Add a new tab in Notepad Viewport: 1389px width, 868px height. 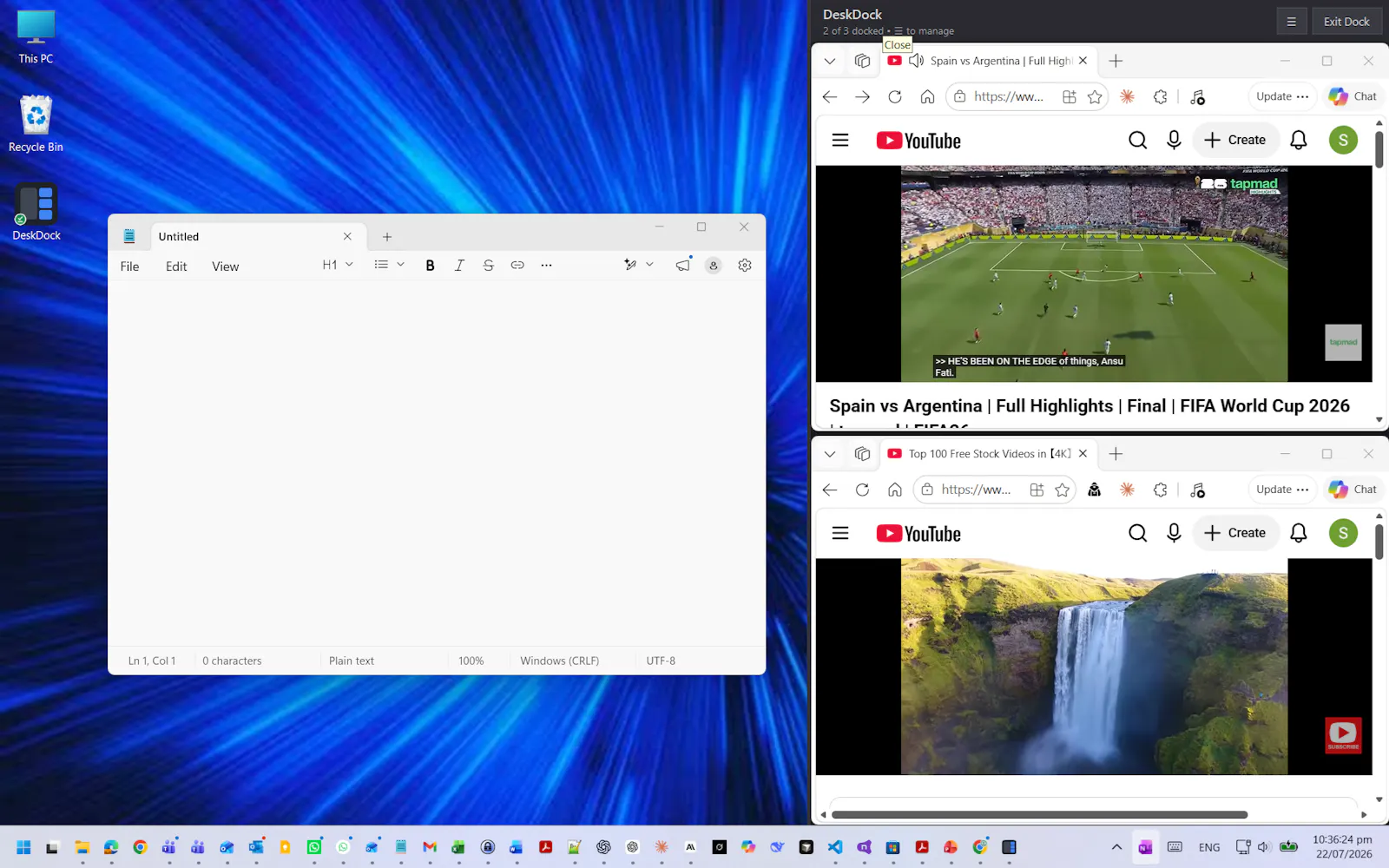point(387,237)
